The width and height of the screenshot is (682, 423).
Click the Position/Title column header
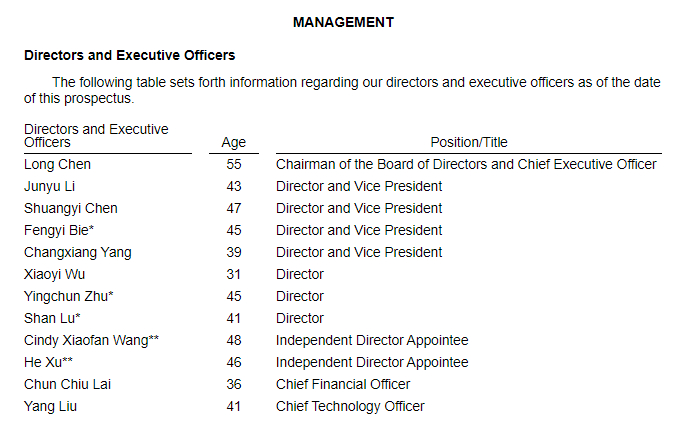tap(469, 143)
